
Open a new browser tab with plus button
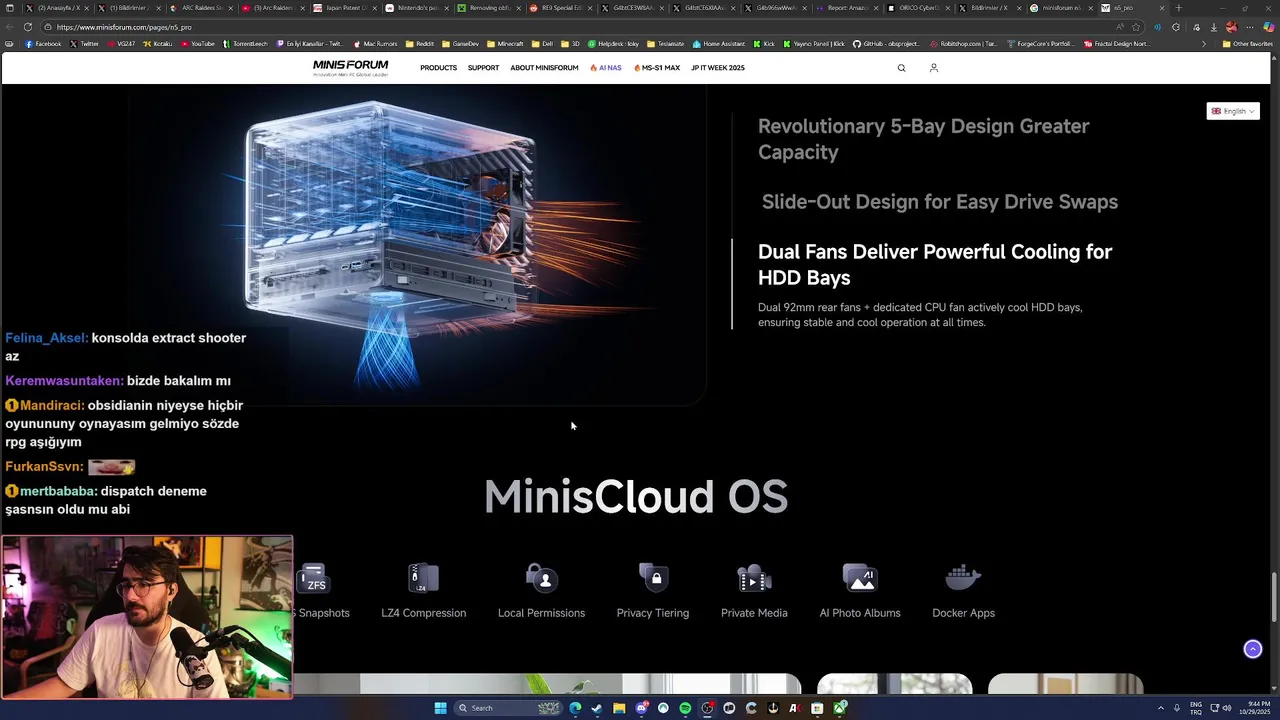tap(1178, 8)
